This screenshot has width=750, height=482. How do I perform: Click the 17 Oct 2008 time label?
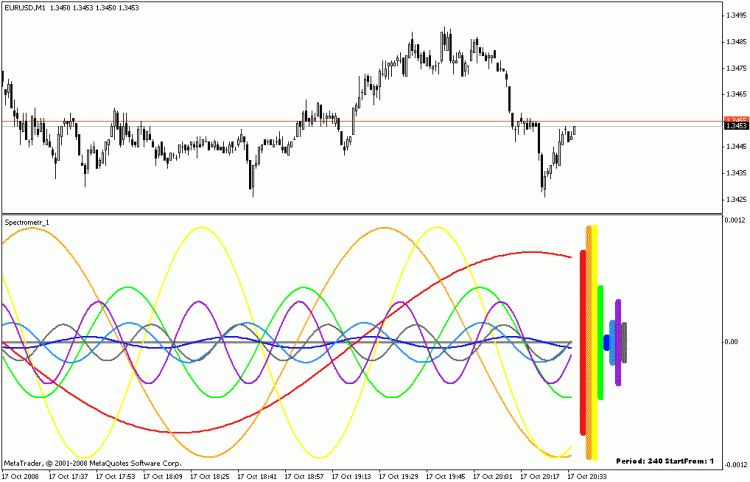click(x=20, y=477)
